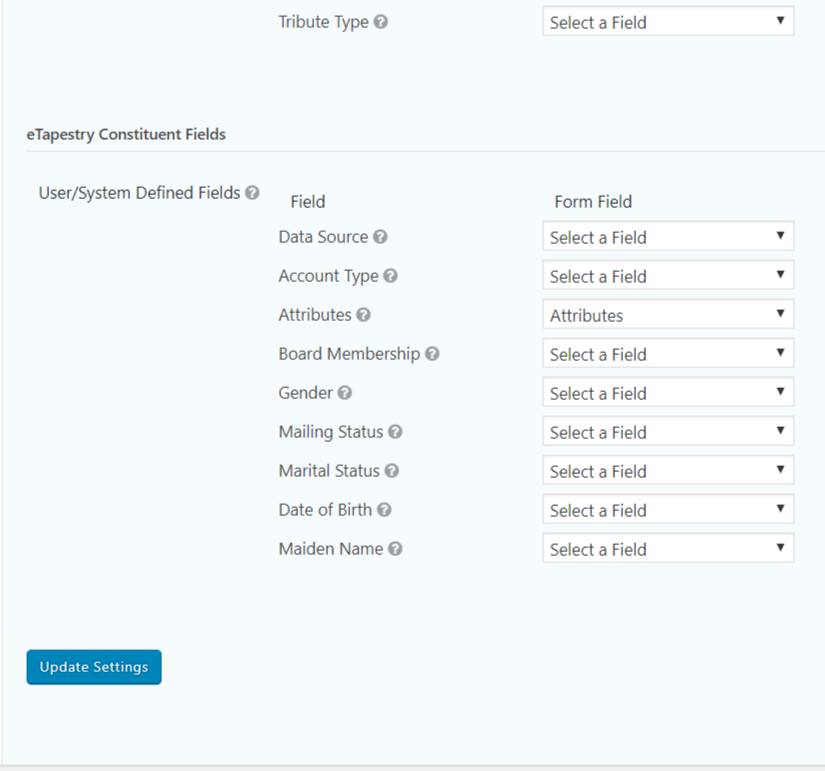Click the eTapestry Constituent Fields heading

[x=126, y=134]
